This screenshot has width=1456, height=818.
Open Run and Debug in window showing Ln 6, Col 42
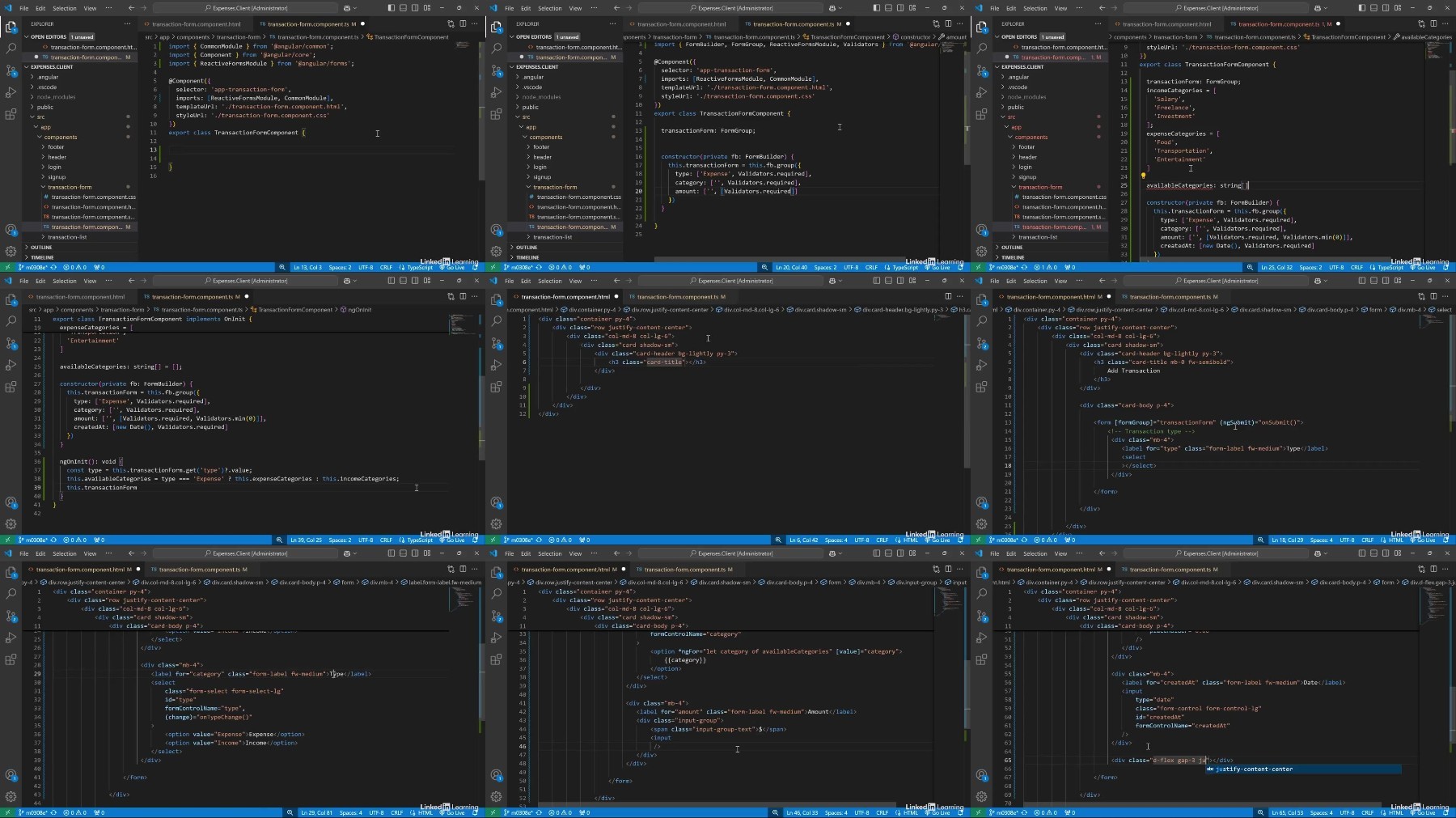pyautogui.click(x=496, y=365)
